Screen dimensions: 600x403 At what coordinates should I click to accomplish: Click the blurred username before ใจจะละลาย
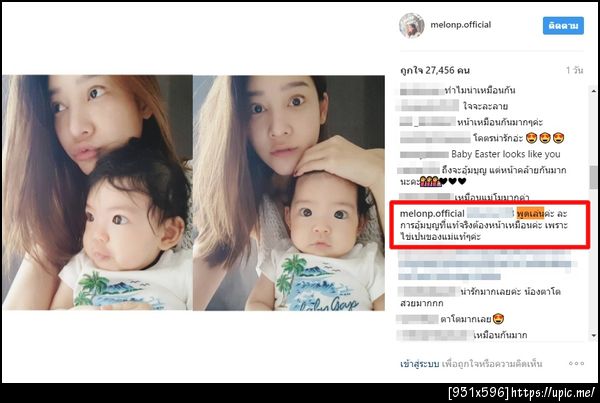[x=429, y=105]
